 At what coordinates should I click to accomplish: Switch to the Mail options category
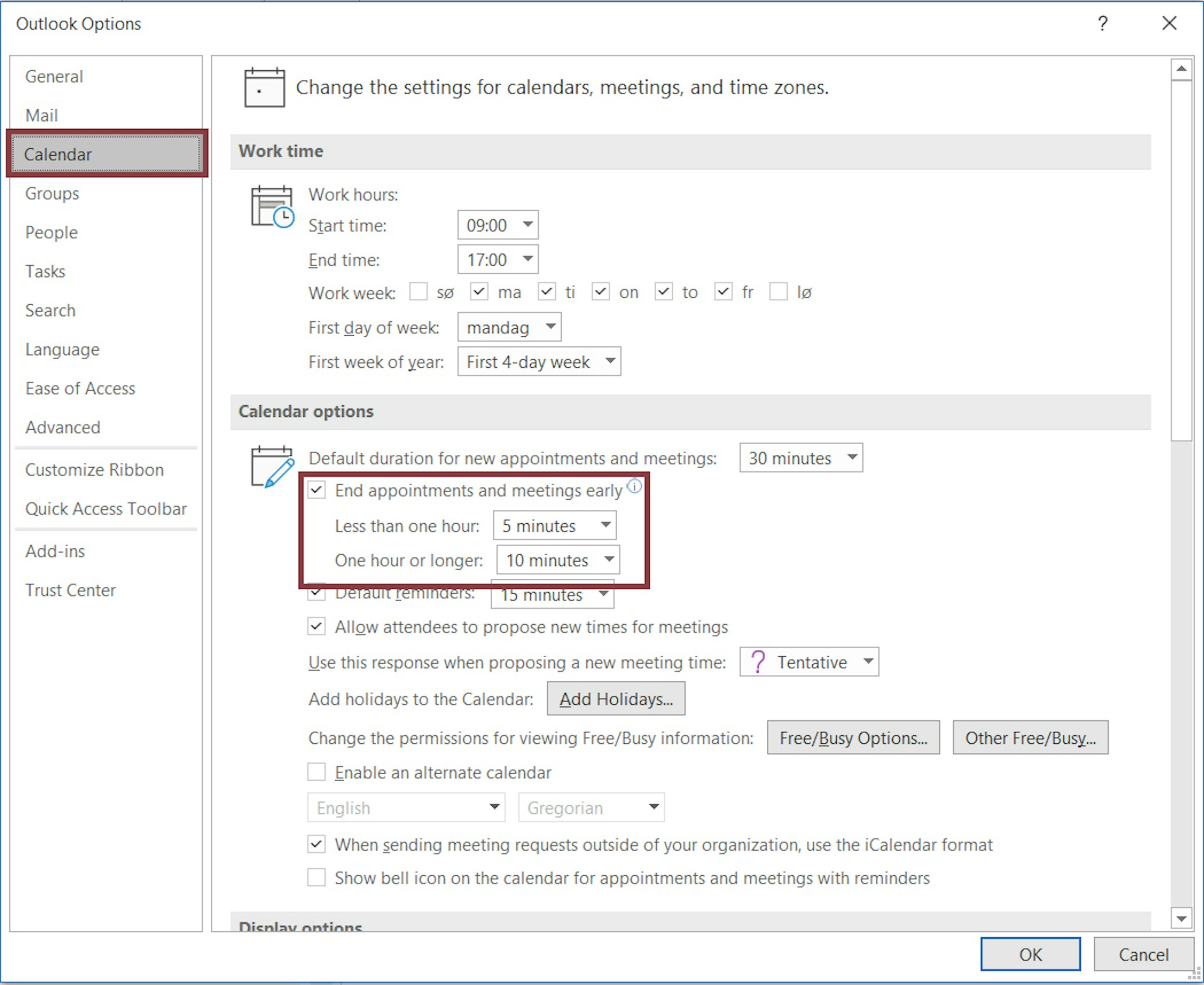click(x=42, y=115)
